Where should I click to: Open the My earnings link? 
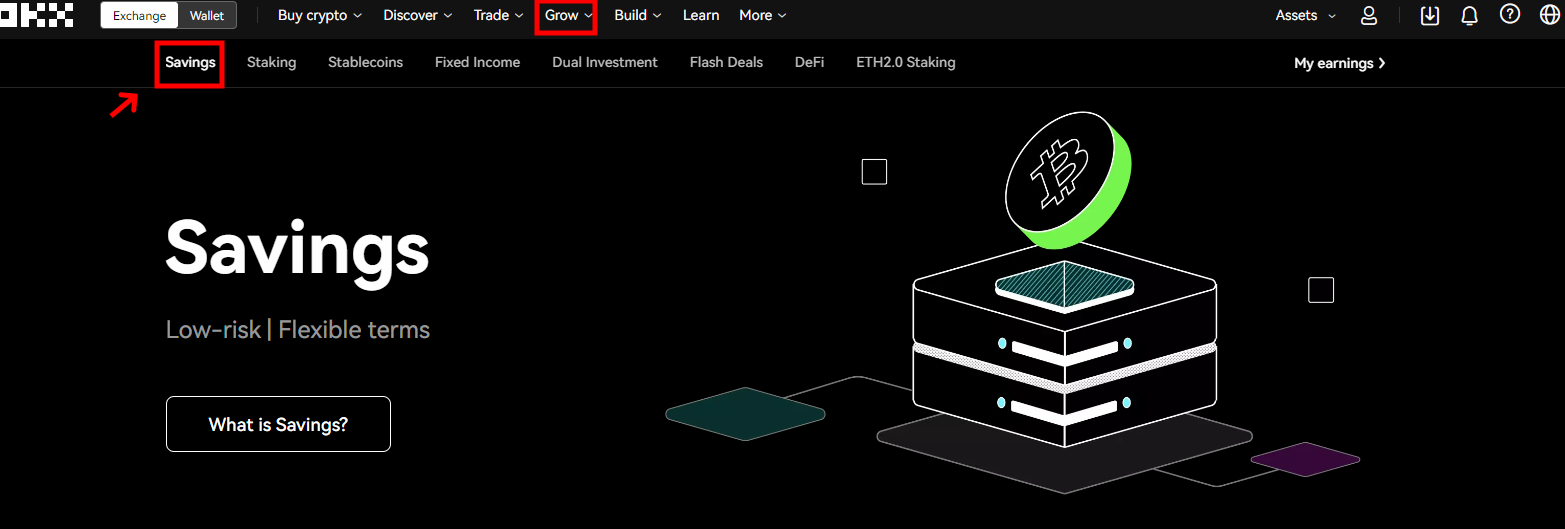tap(1340, 63)
